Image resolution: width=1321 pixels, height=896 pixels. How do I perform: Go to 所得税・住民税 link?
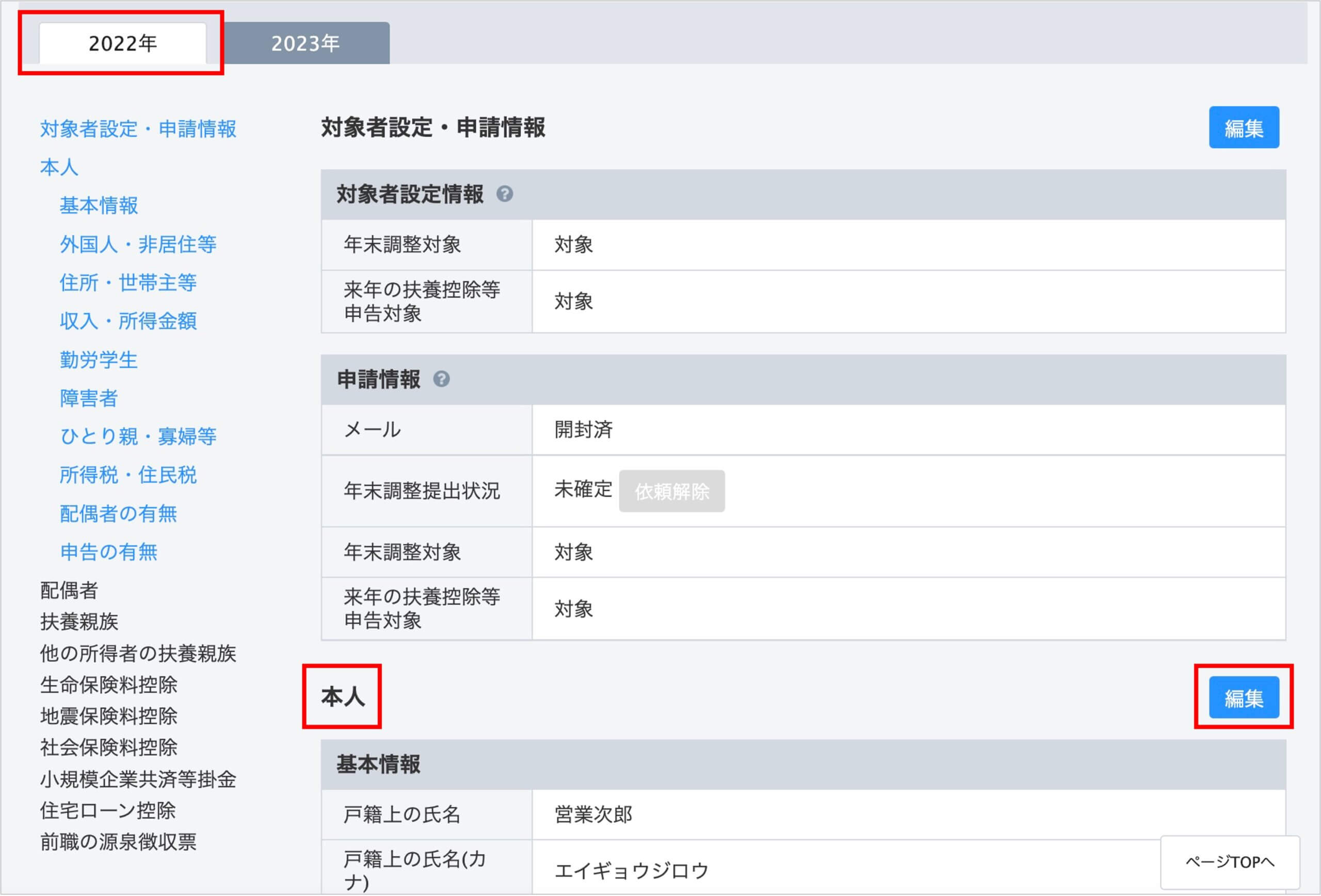tap(128, 475)
